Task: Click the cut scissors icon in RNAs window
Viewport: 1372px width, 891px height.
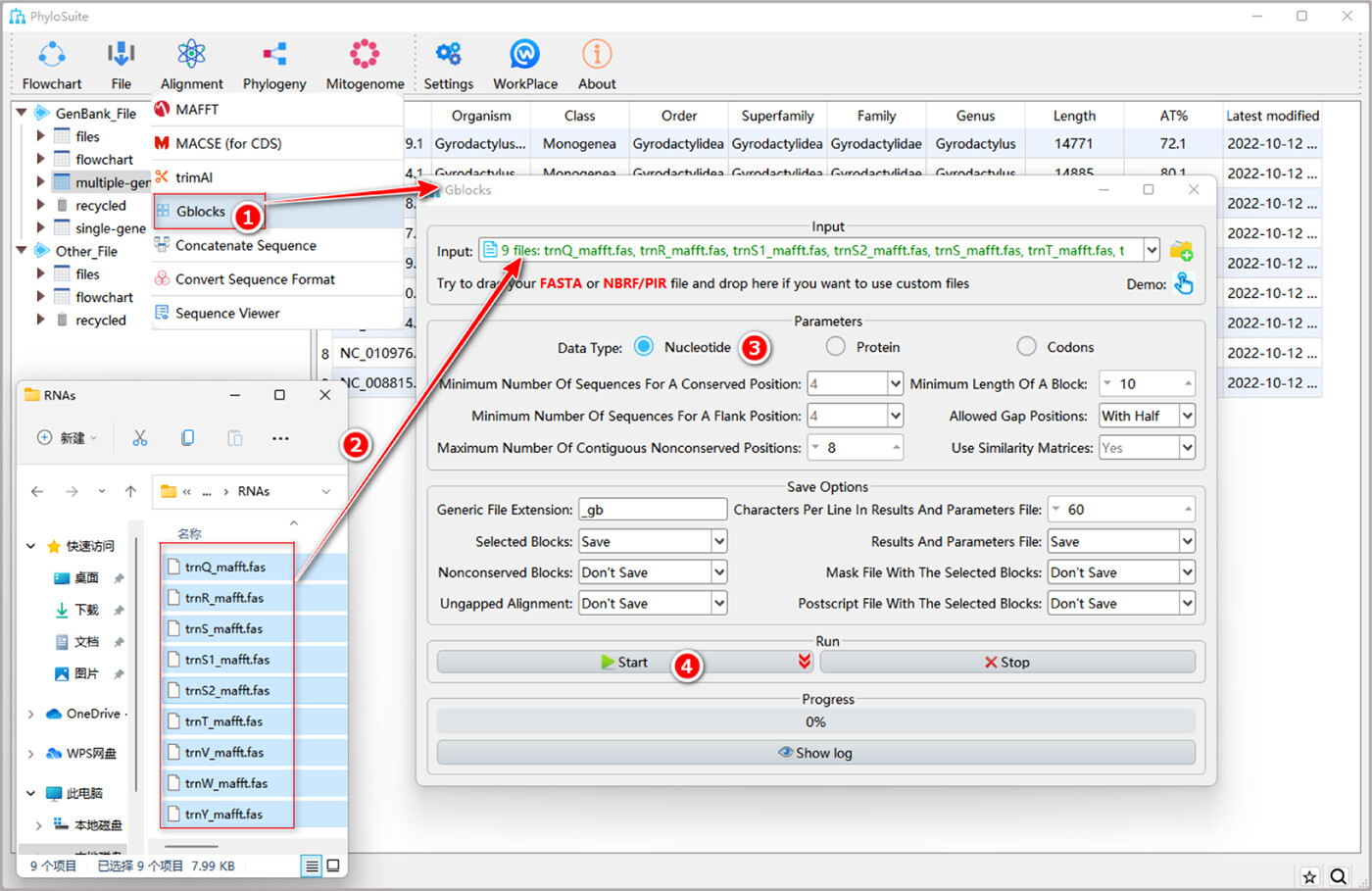Action: [140, 438]
